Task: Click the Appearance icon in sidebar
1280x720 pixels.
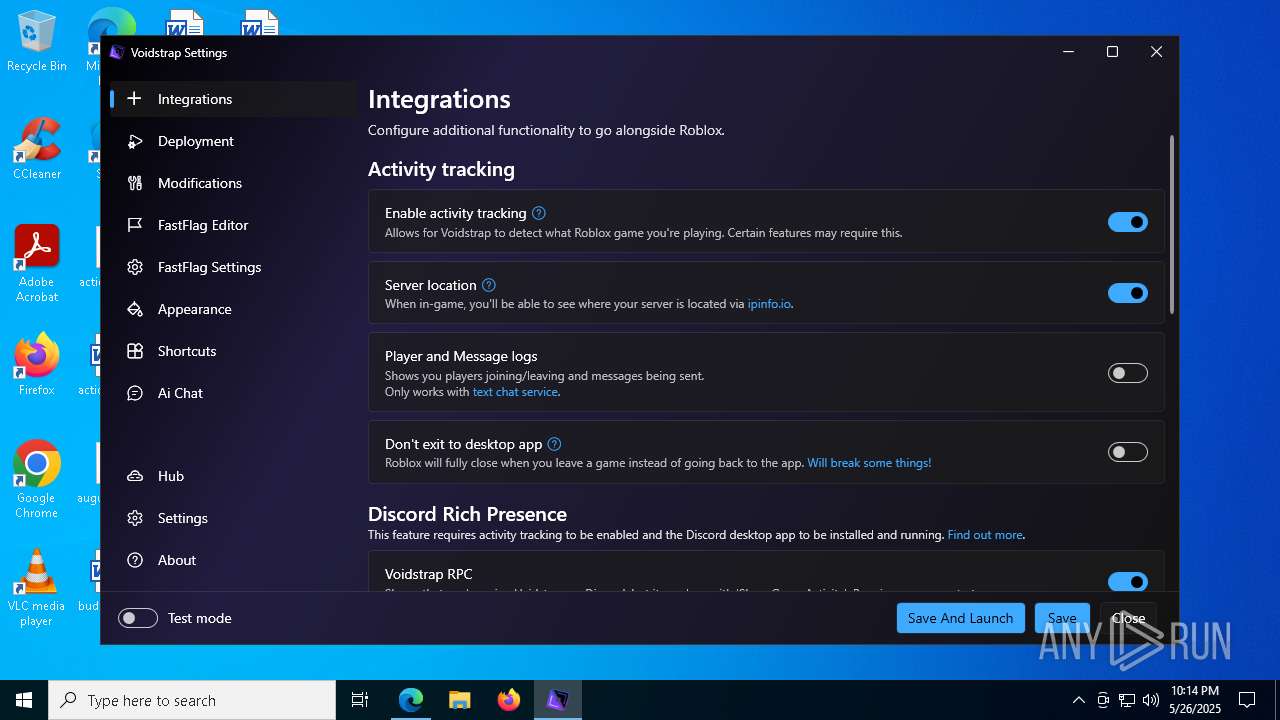Action: coord(135,309)
